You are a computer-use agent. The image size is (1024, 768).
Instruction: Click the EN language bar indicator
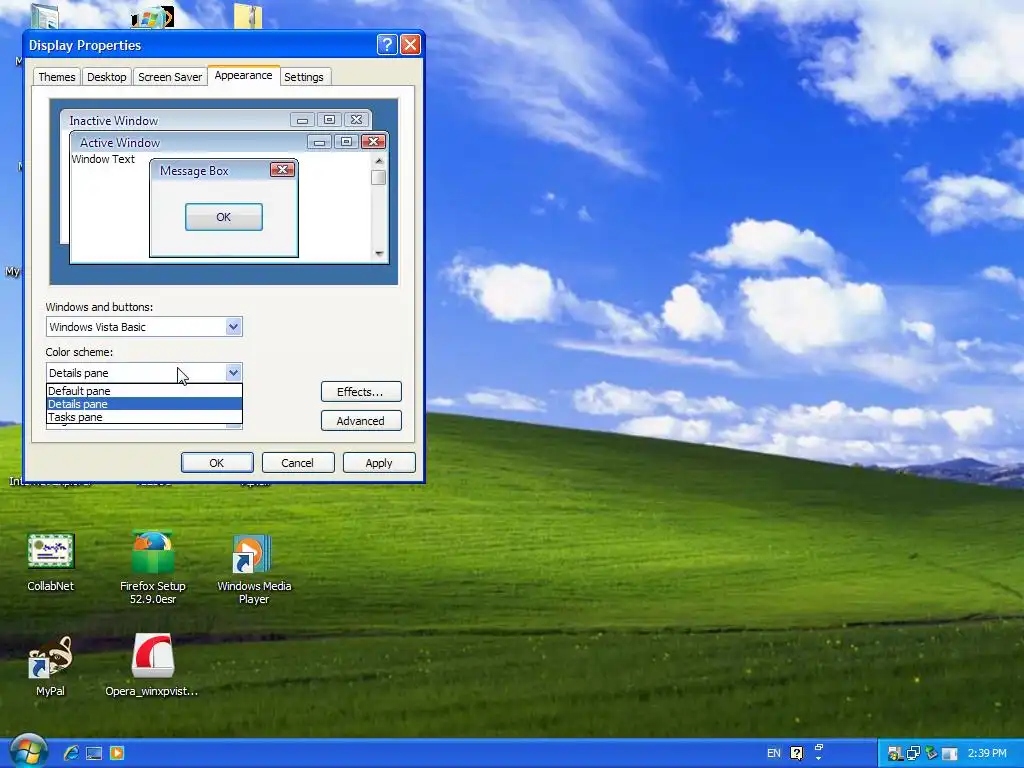[773, 753]
